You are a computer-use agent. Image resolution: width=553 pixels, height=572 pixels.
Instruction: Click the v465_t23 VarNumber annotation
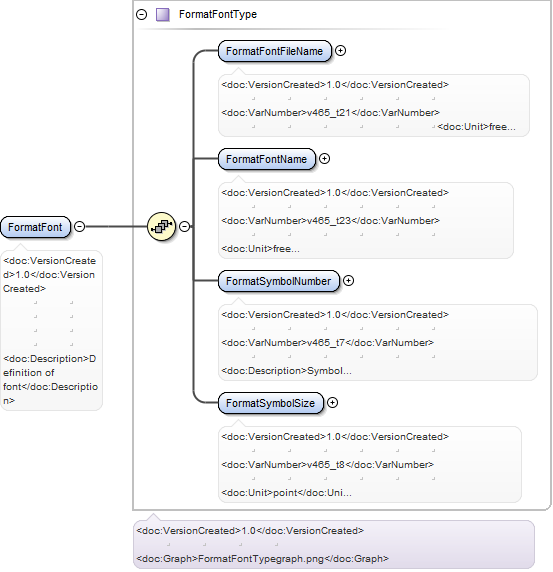pos(330,221)
